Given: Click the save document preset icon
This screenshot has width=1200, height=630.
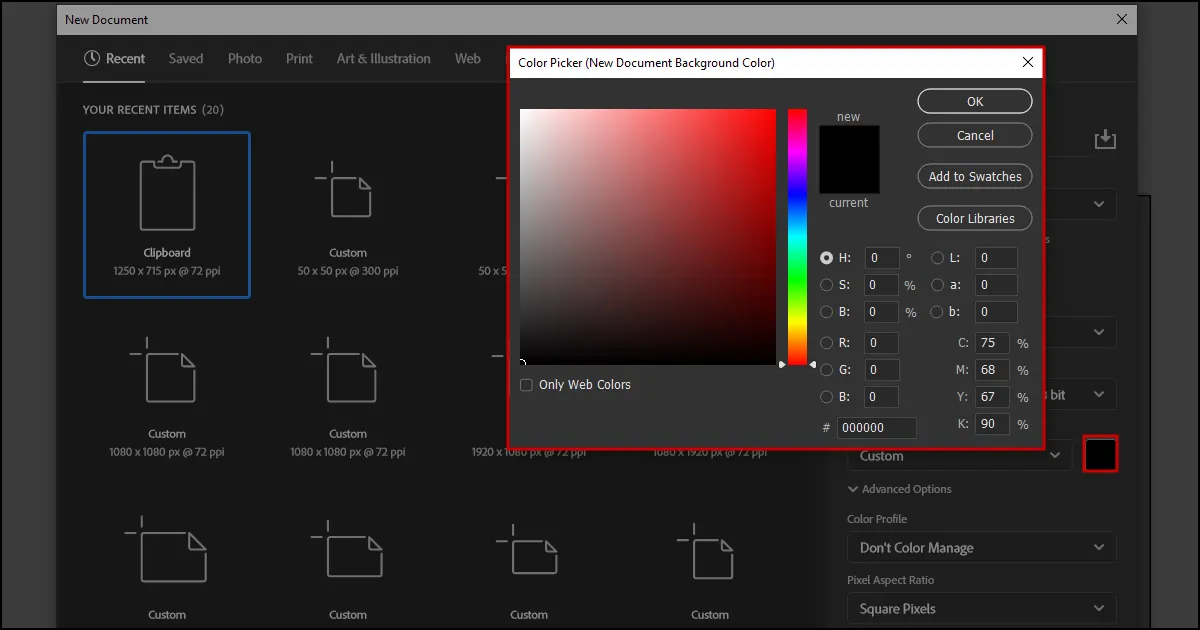Looking at the screenshot, I should point(1104,139).
